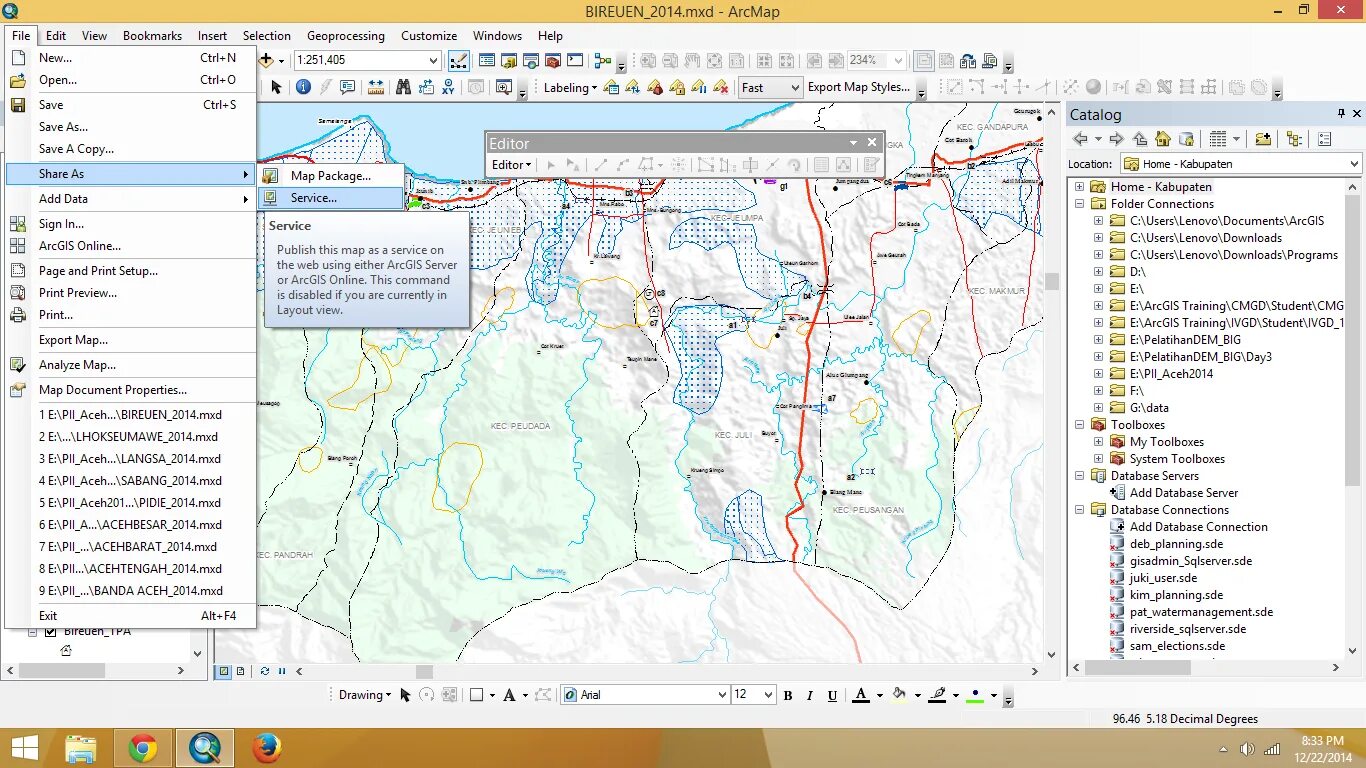Viewport: 1366px width, 768px height.
Task: Open the ModelBuilder window icon
Action: (603, 60)
